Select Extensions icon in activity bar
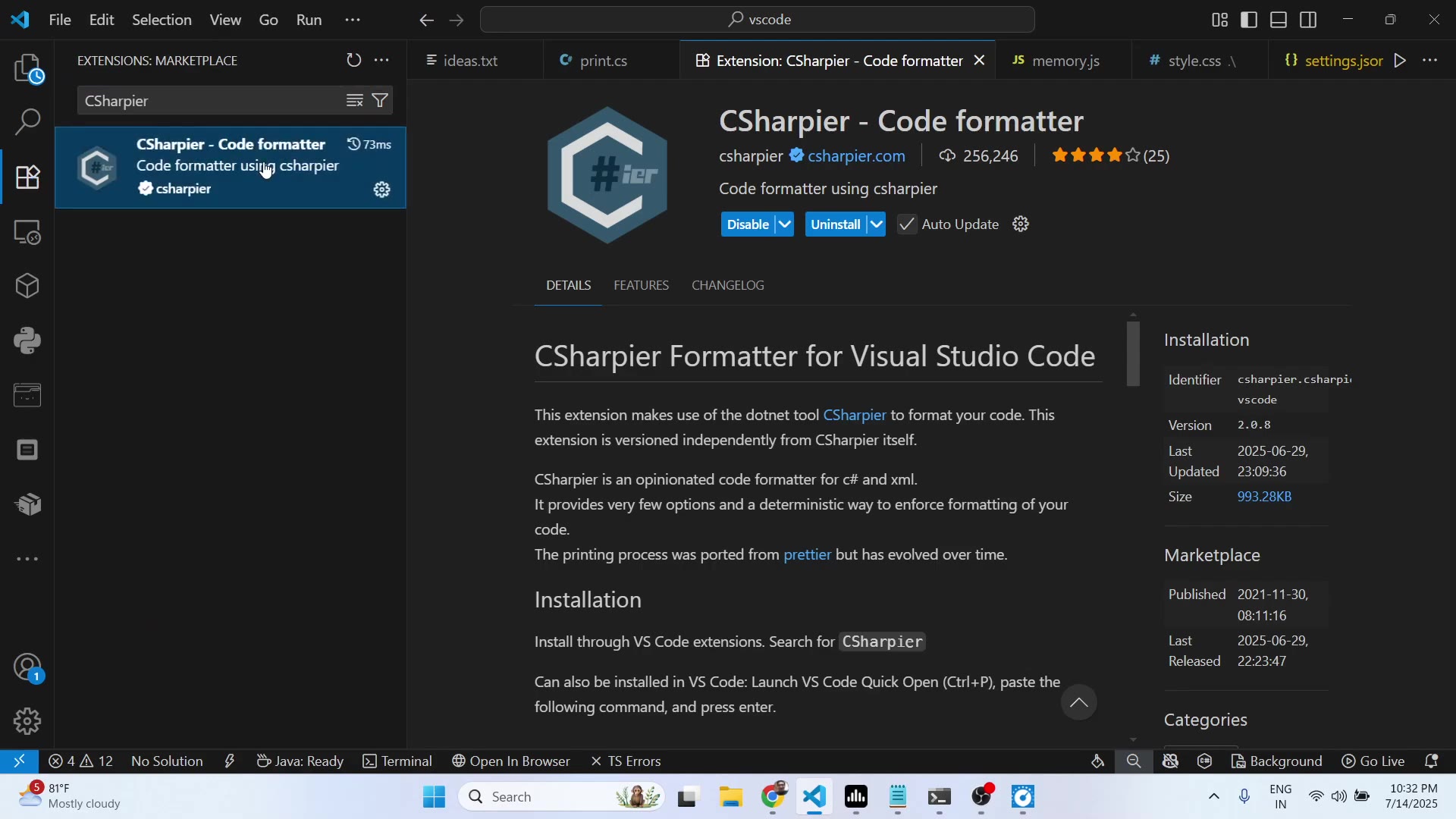Screen dimensions: 1456x819 28,177
